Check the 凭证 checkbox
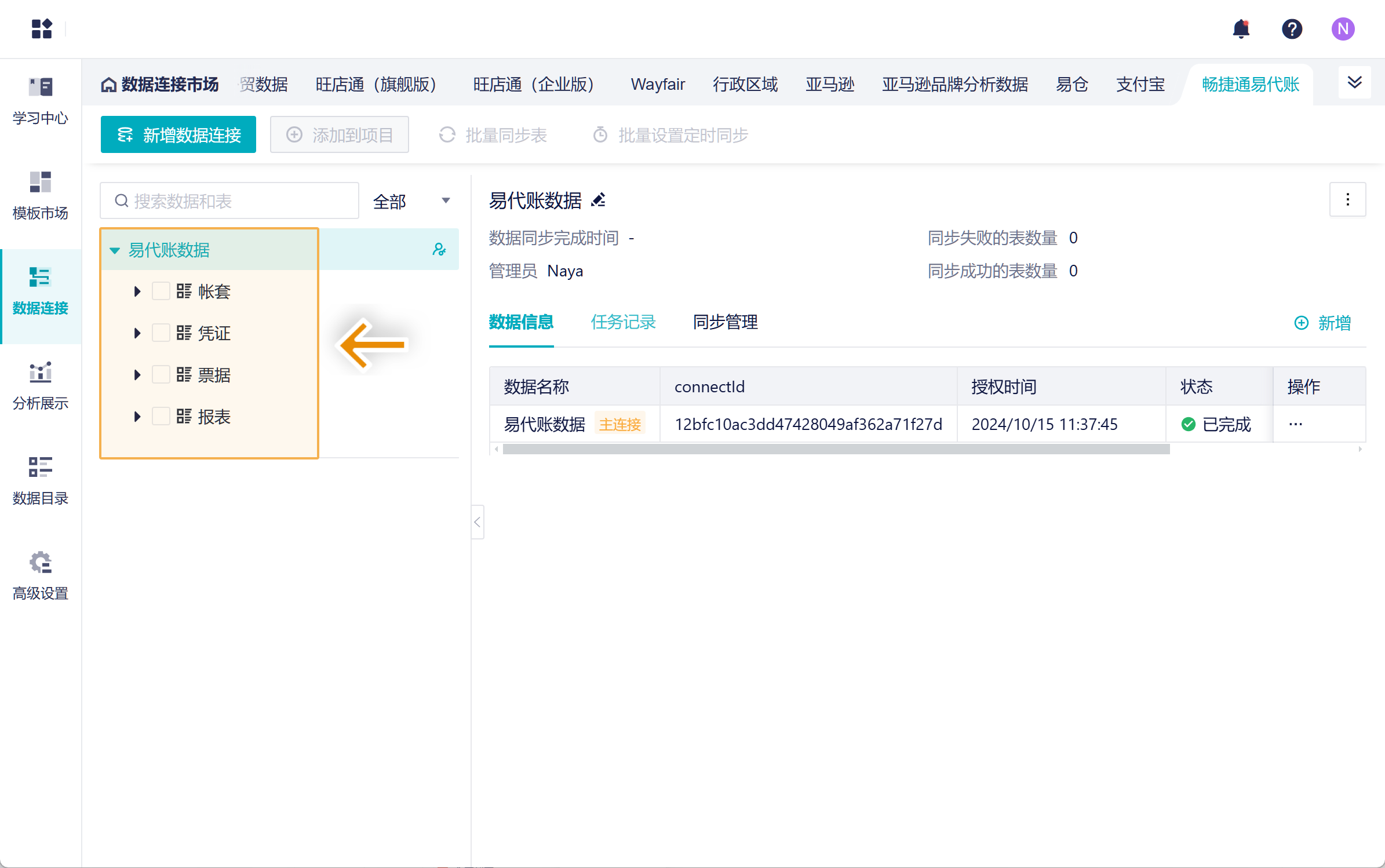The width and height of the screenshot is (1385, 868). pos(161,333)
